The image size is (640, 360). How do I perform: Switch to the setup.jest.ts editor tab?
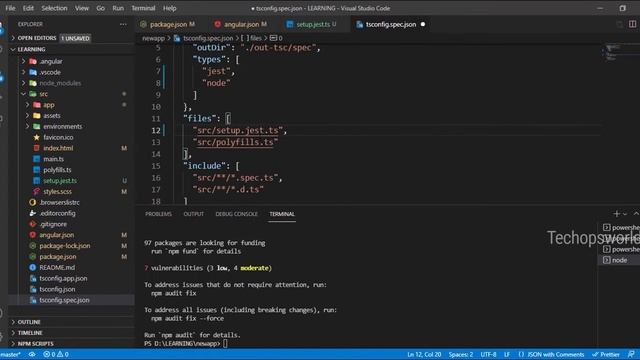(312, 24)
